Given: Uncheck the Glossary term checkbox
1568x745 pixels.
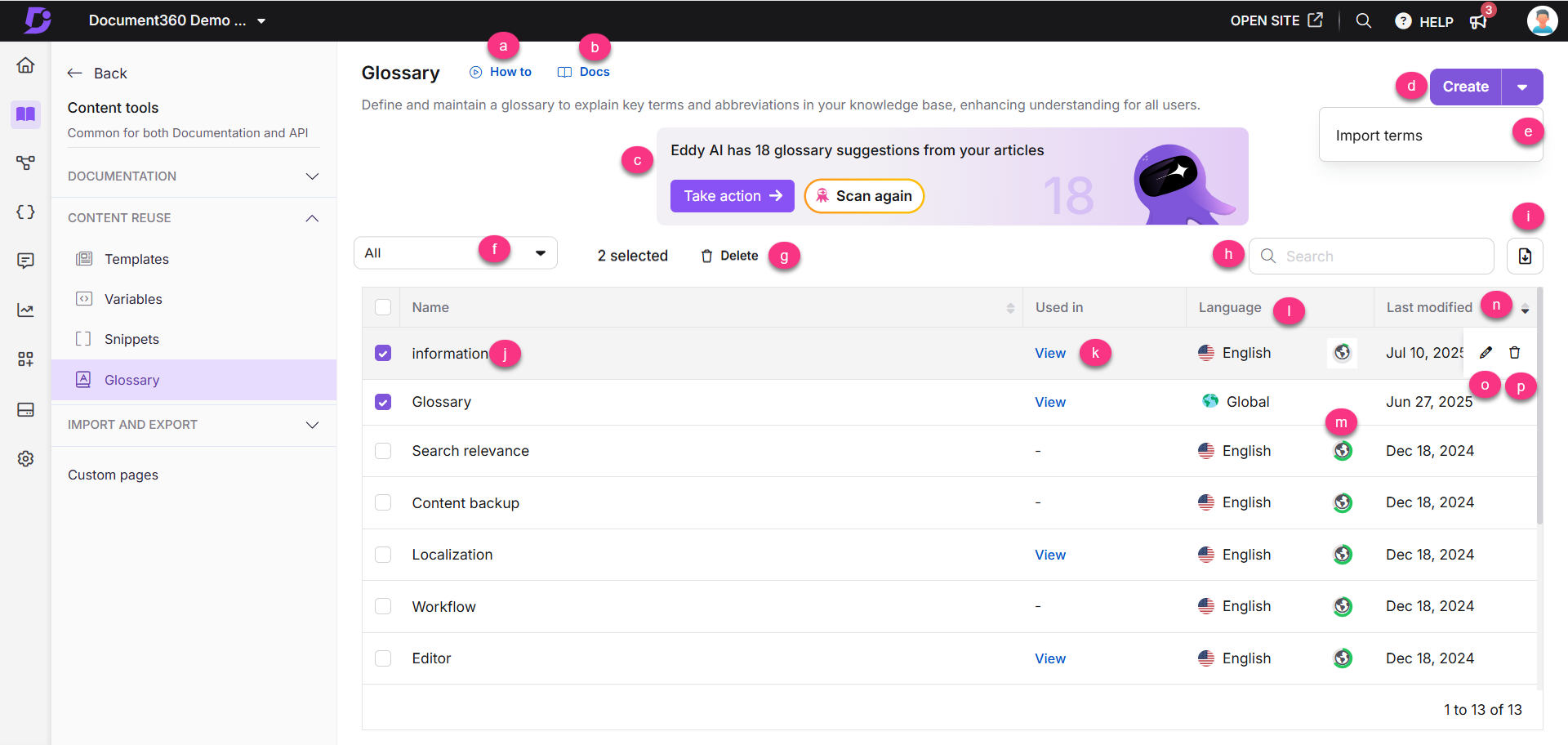Looking at the screenshot, I should click(383, 402).
